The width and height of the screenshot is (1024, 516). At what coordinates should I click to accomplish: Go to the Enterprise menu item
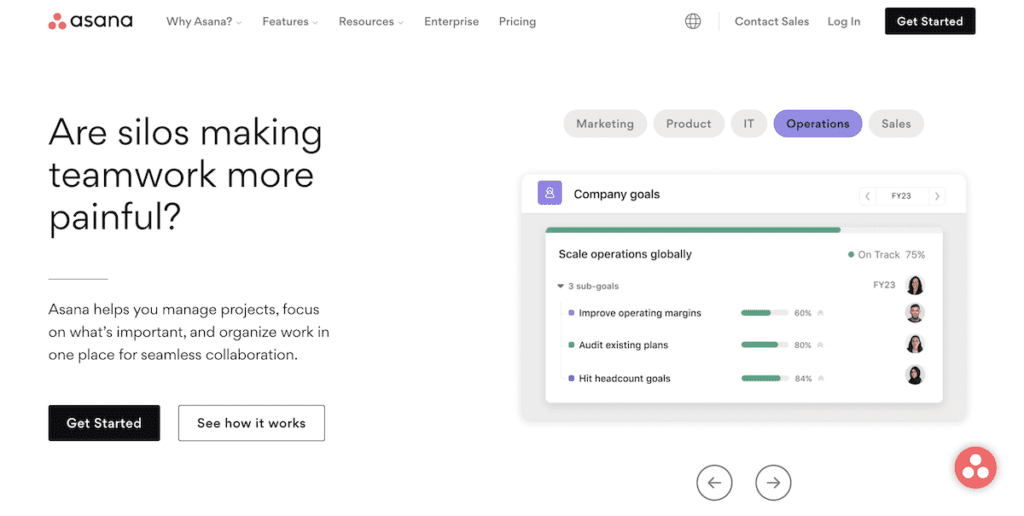click(x=451, y=22)
